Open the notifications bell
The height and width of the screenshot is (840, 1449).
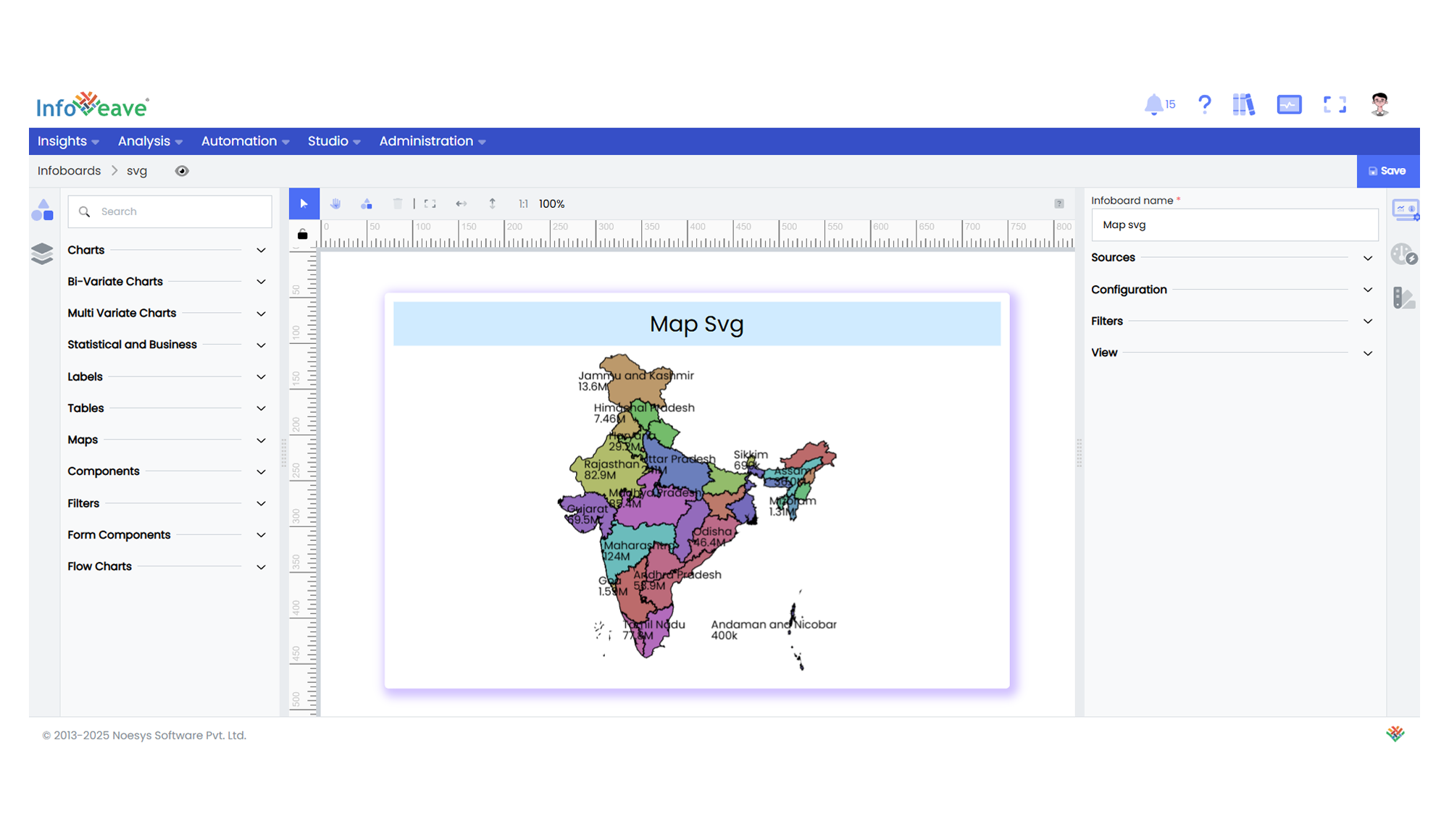click(1153, 104)
